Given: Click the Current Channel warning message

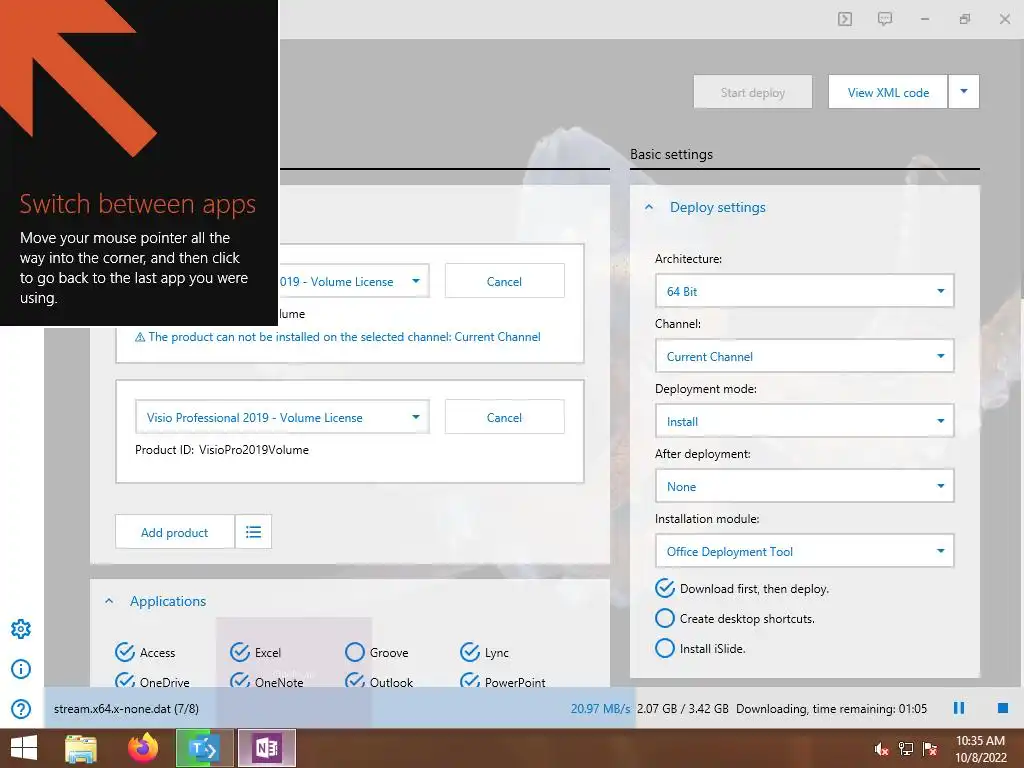Looking at the screenshot, I should click(338, 337).
